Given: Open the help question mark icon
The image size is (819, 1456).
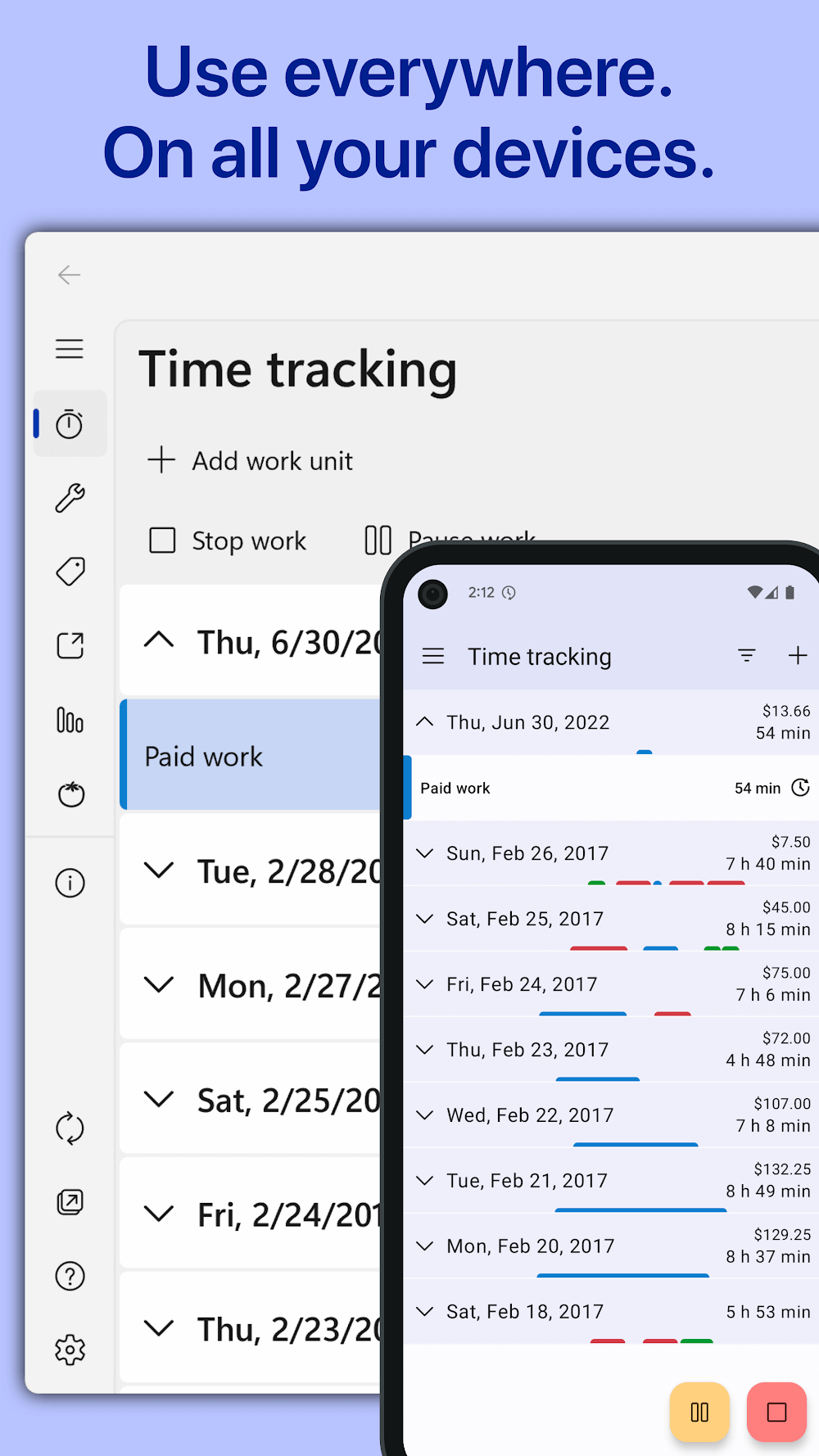Looking at the screenshot, I should 70,1276.
